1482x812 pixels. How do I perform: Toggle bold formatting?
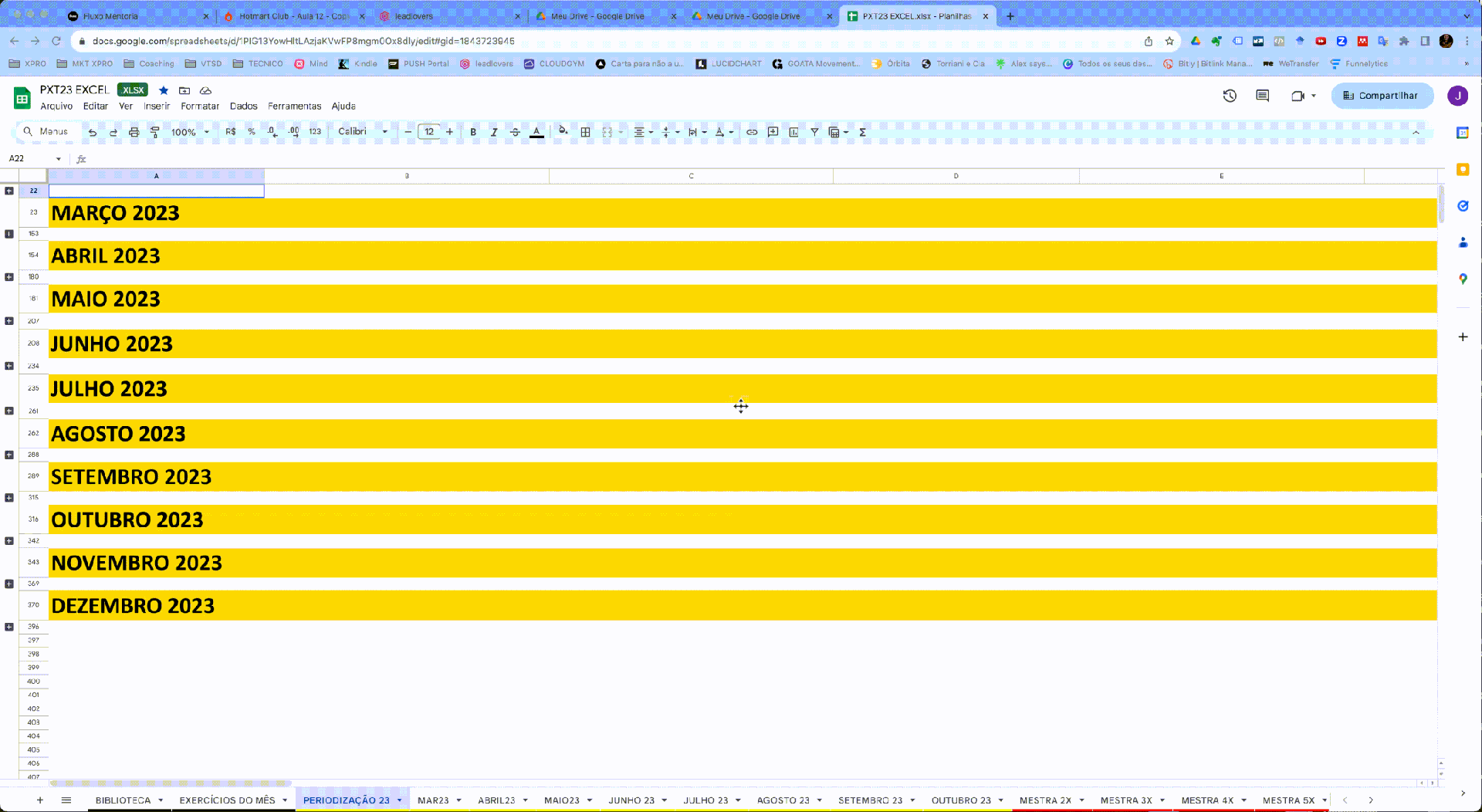(x=473, y=132)
